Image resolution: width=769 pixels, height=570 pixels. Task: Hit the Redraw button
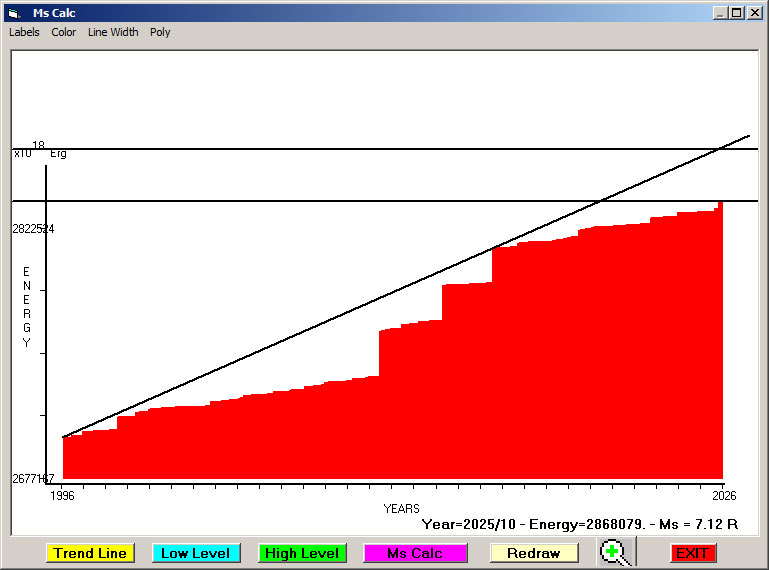533,553
